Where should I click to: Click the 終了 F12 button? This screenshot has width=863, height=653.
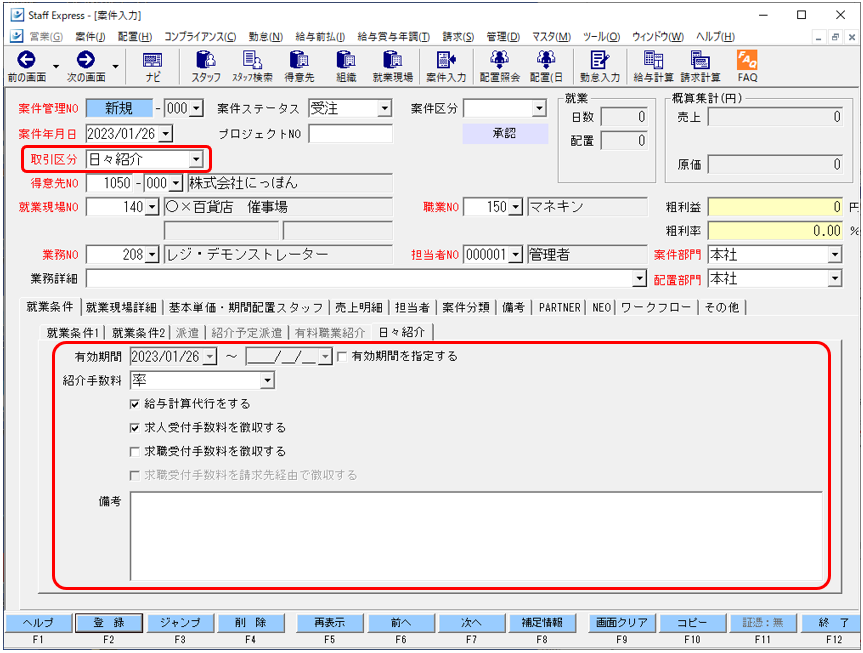click(x=833, y=623)
